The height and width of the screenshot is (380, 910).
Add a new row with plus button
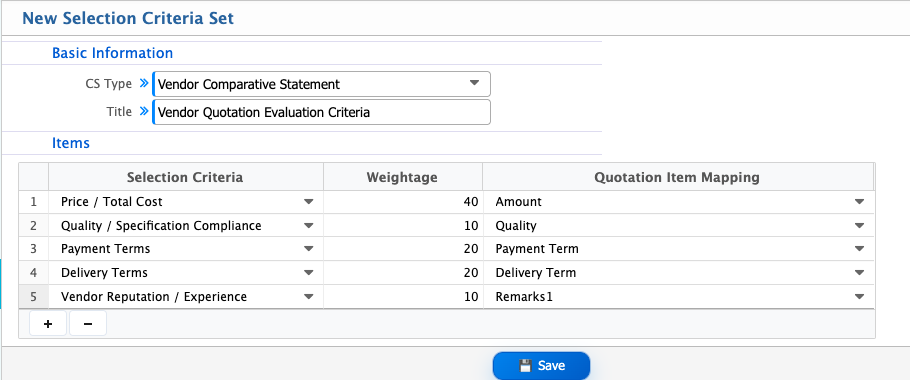(x=48, y=324)
